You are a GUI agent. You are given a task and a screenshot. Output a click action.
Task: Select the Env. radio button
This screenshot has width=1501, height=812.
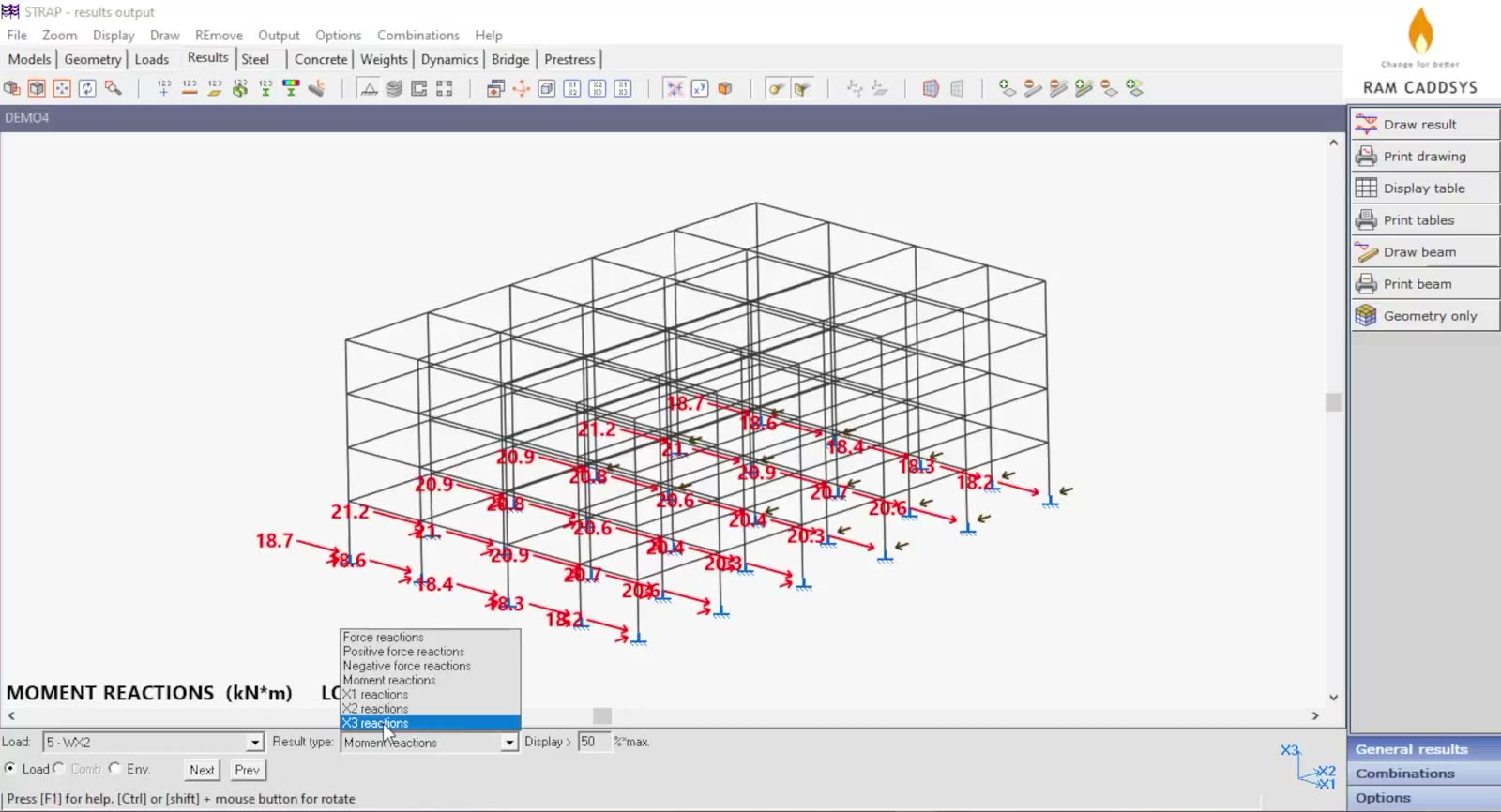point(114,768)
